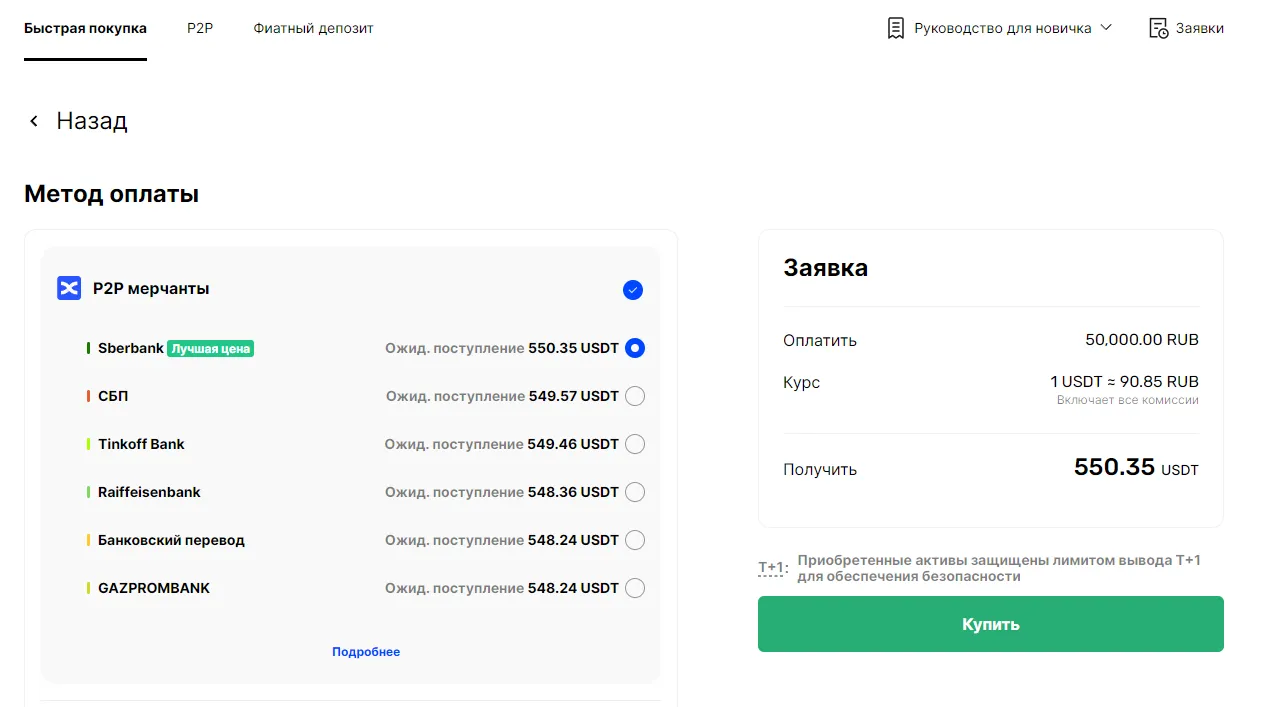1263x707 pixels.
Task: Select GAZPROMBANK as payment method
Action: pos(634,588)
